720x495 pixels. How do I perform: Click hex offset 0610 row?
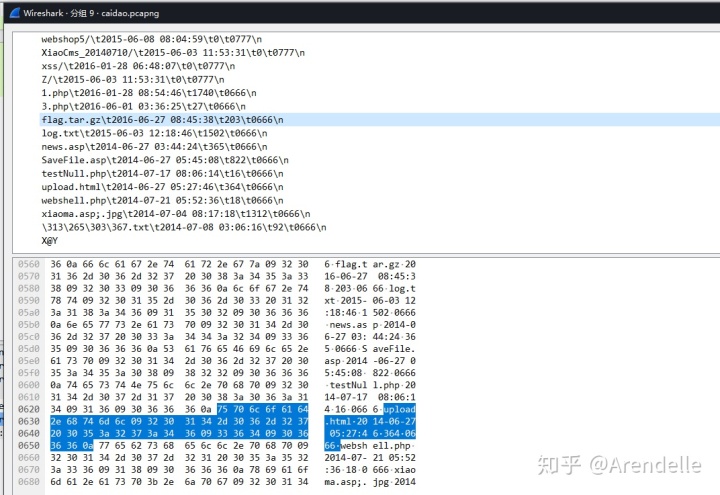tap(217, 397)
